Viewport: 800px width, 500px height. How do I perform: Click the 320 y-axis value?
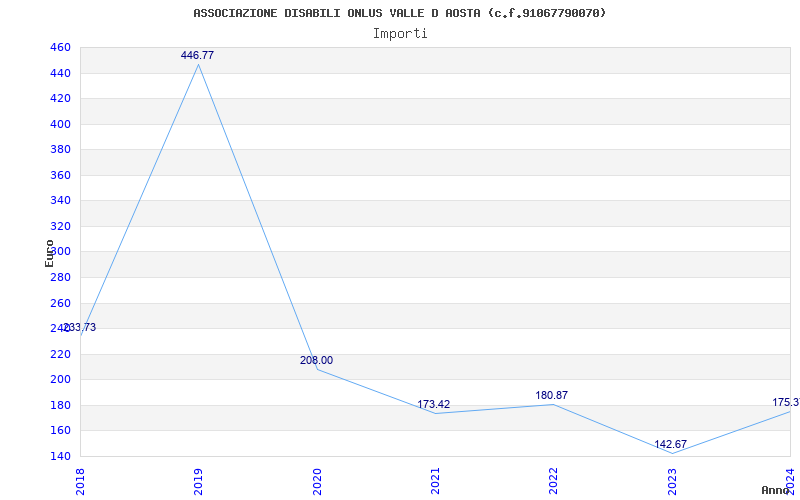60,226
